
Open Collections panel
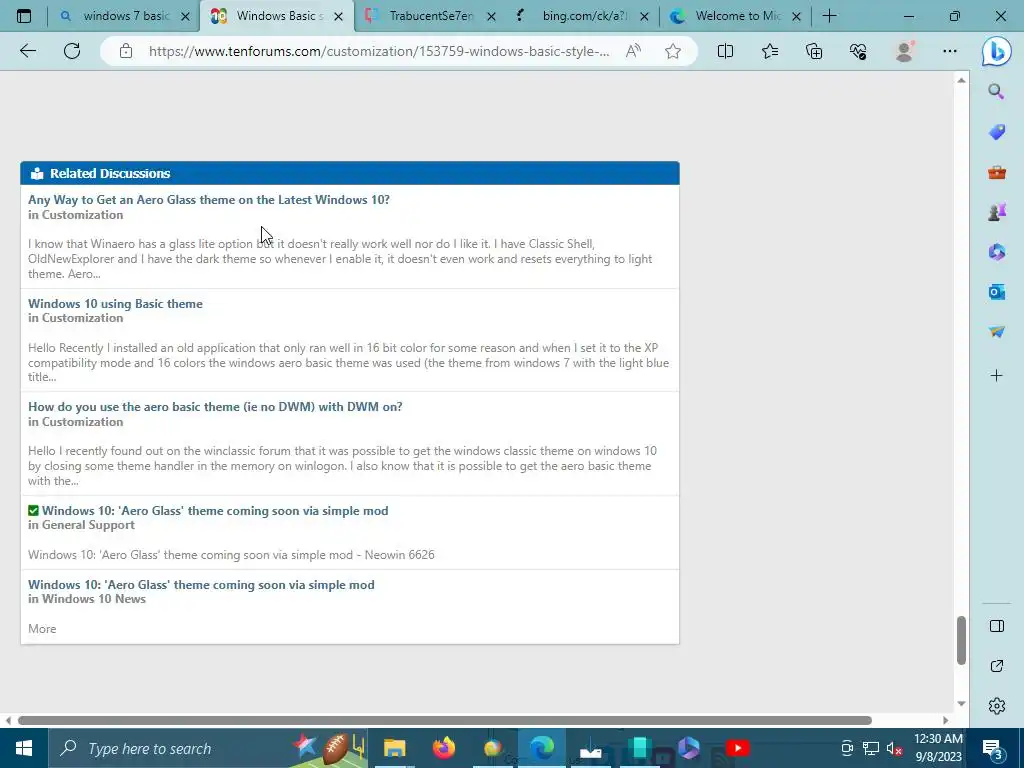point(814,51)
